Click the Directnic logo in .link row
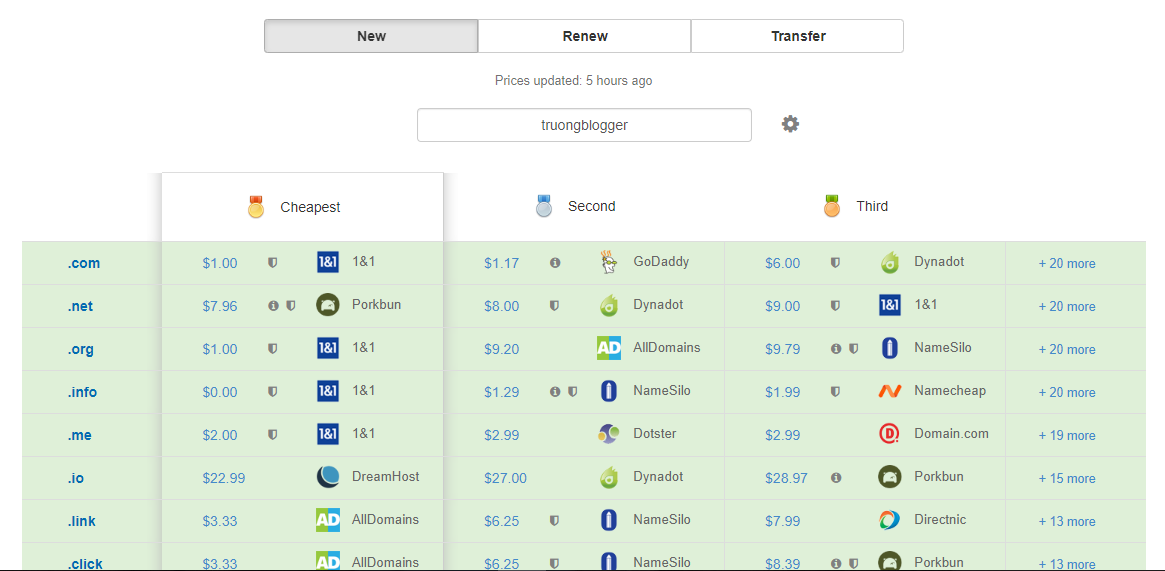This screenshot has width=1165, height=571. point(889,521)
